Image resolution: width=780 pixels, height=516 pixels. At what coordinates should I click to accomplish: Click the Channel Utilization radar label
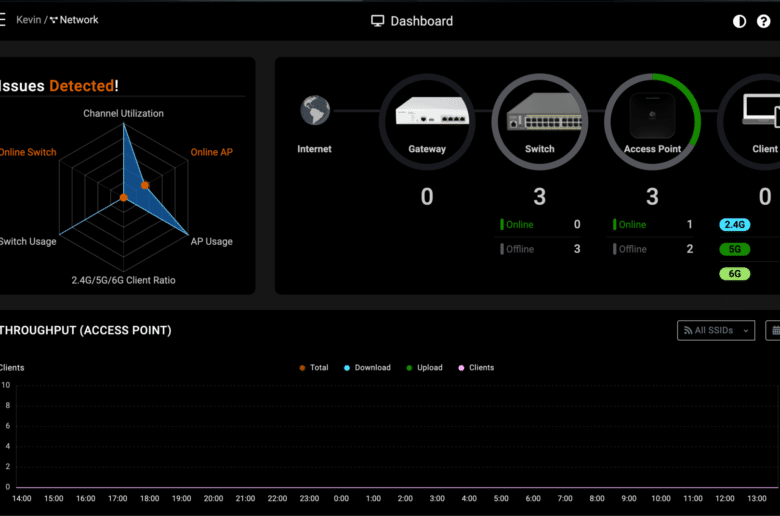123,113
